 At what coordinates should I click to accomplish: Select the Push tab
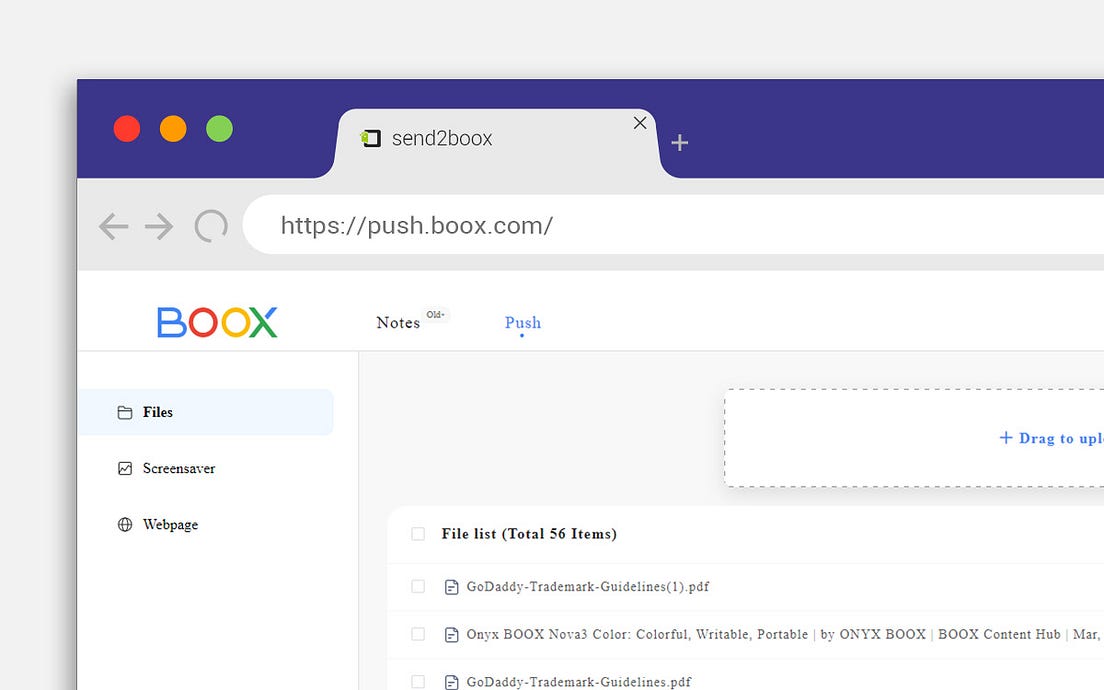(x=522, y=322)
